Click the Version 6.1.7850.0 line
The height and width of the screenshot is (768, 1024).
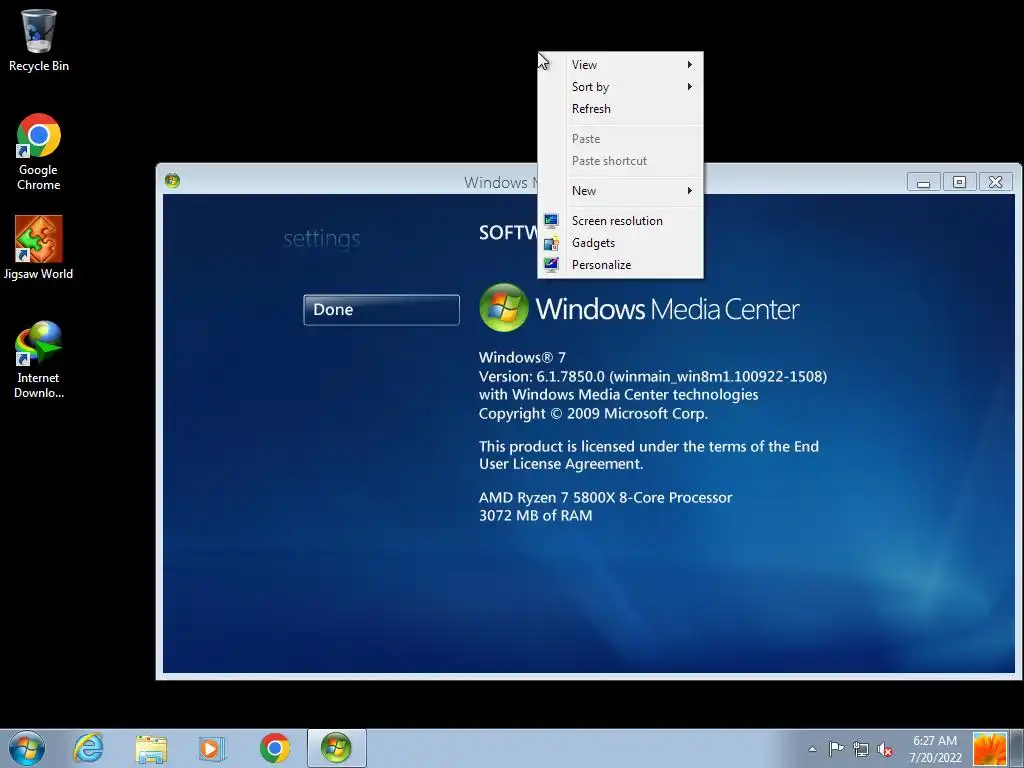[x=653, y=377]
